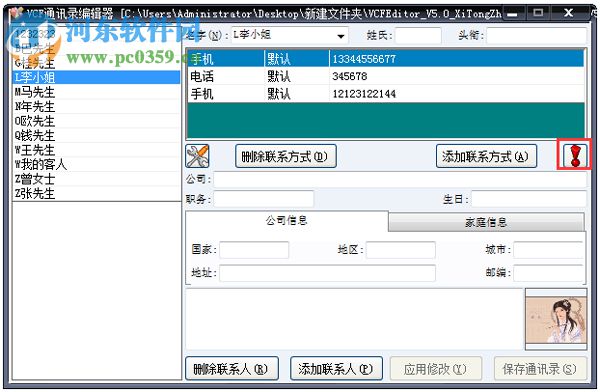This screenshot has width=600, height=392.
Task: Select contact O欧先生 in the list
Action: [x=96, y=121]
